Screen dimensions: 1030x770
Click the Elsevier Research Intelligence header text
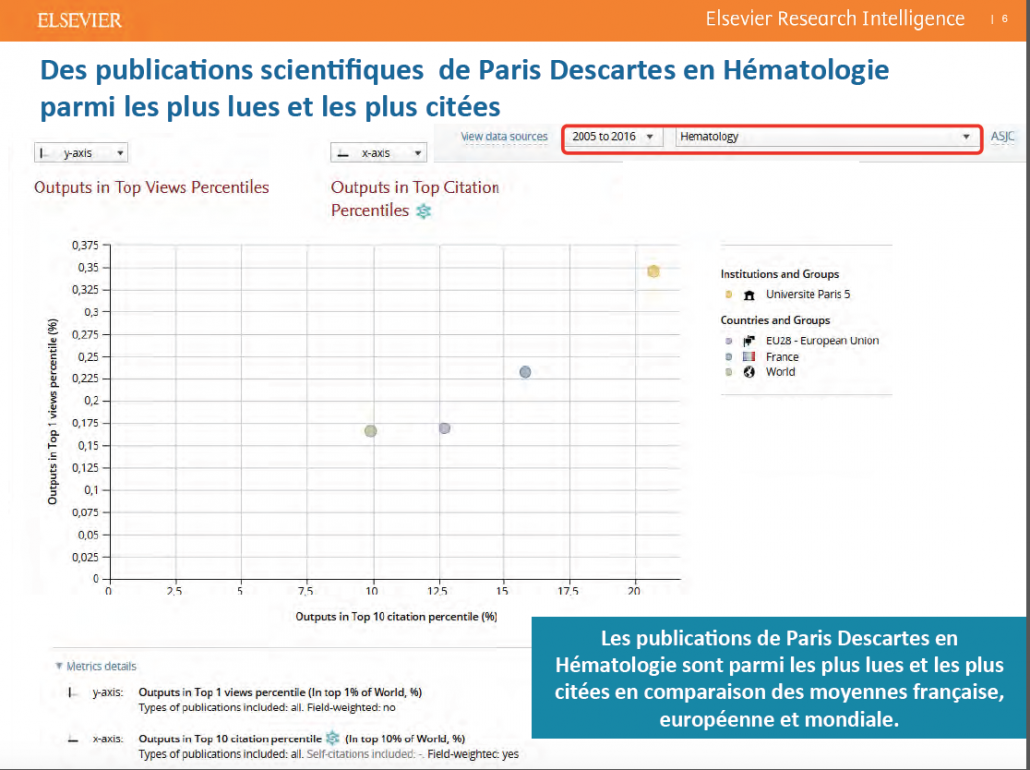835,19
